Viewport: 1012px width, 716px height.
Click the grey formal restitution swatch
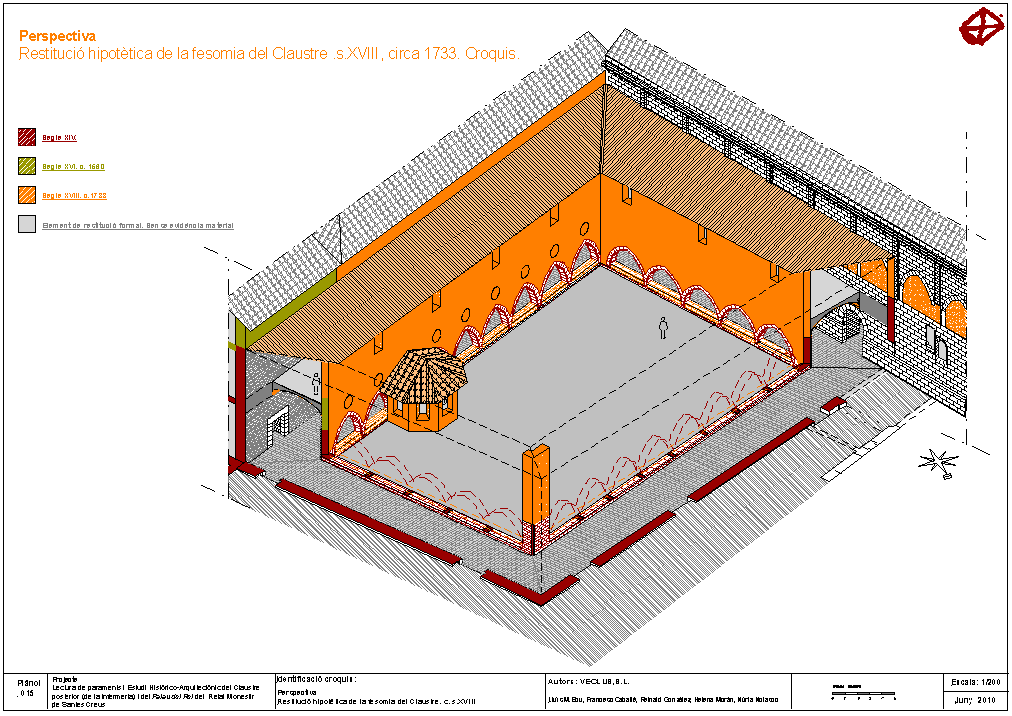[x=27, y=225]
